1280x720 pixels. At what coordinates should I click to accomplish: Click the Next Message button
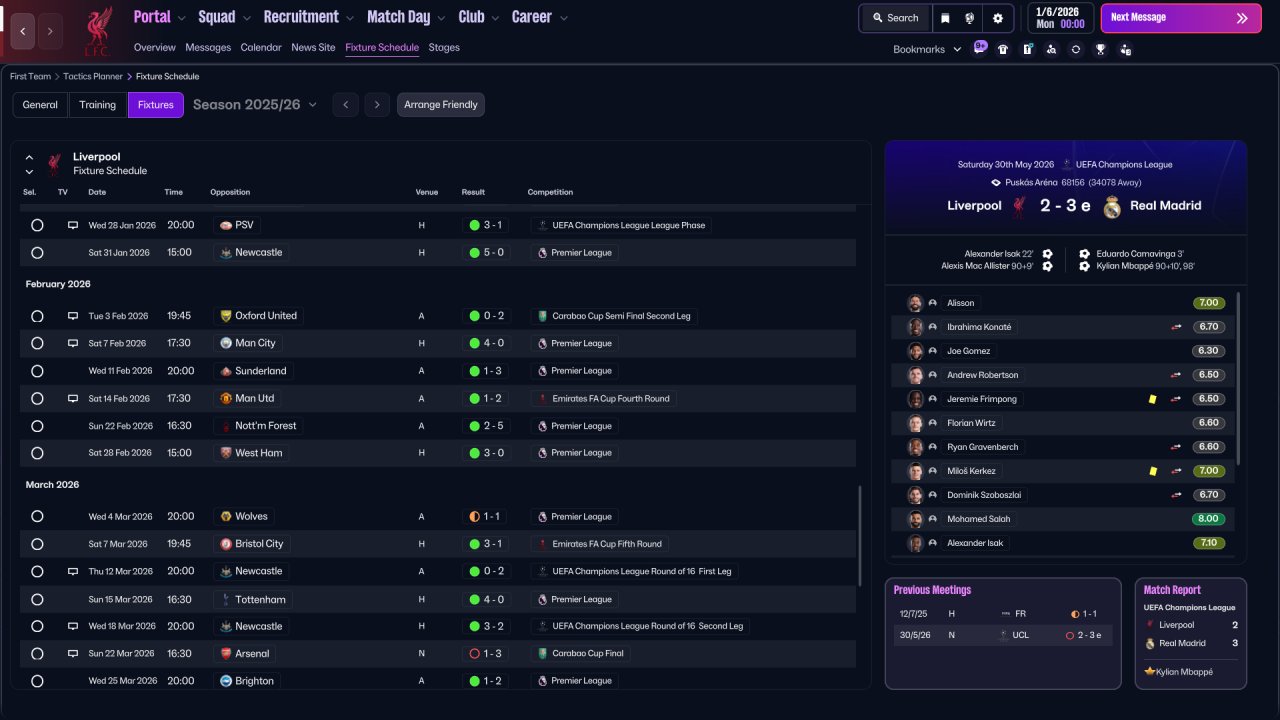[1181, 18]
